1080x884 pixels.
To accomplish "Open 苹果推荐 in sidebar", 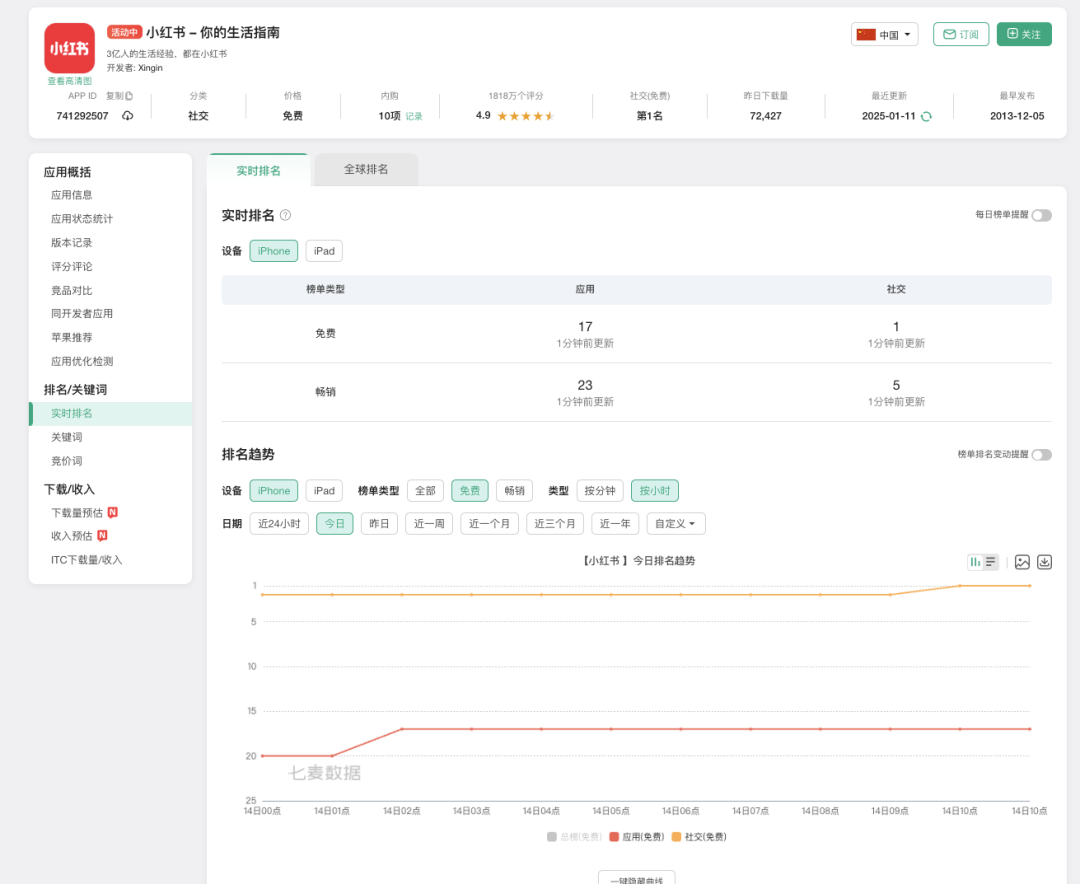I will (x=72, y=338).
